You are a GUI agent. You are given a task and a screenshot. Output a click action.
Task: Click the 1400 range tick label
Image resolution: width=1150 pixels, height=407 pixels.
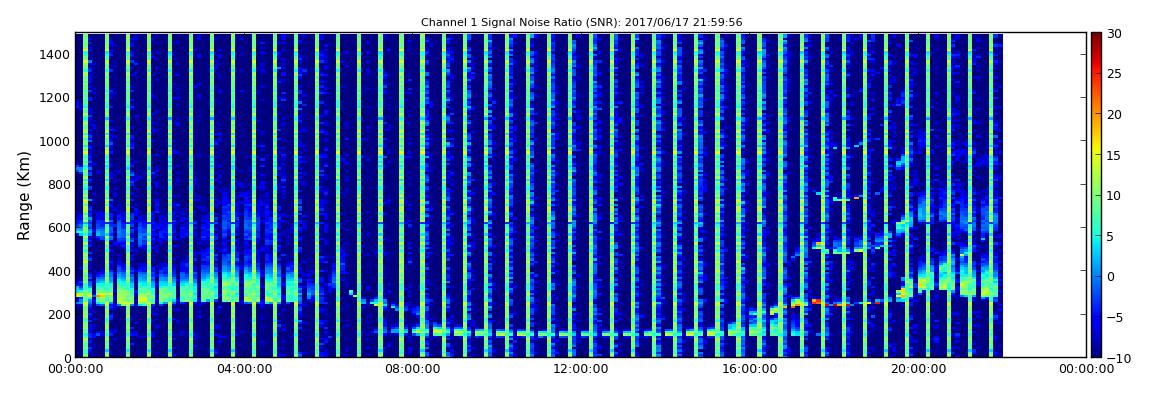(55, 54)
